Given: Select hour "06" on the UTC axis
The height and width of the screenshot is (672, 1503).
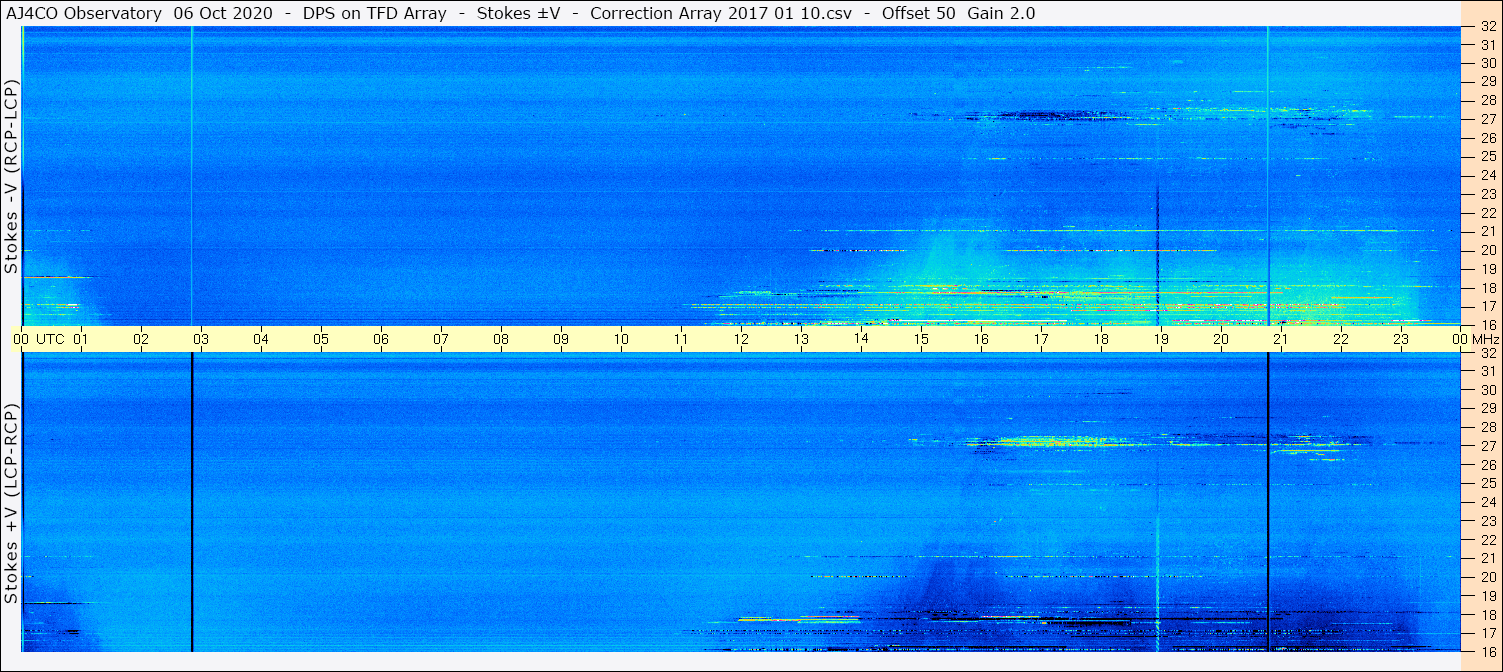Looking at the screenshot, I should coord(381,339).
